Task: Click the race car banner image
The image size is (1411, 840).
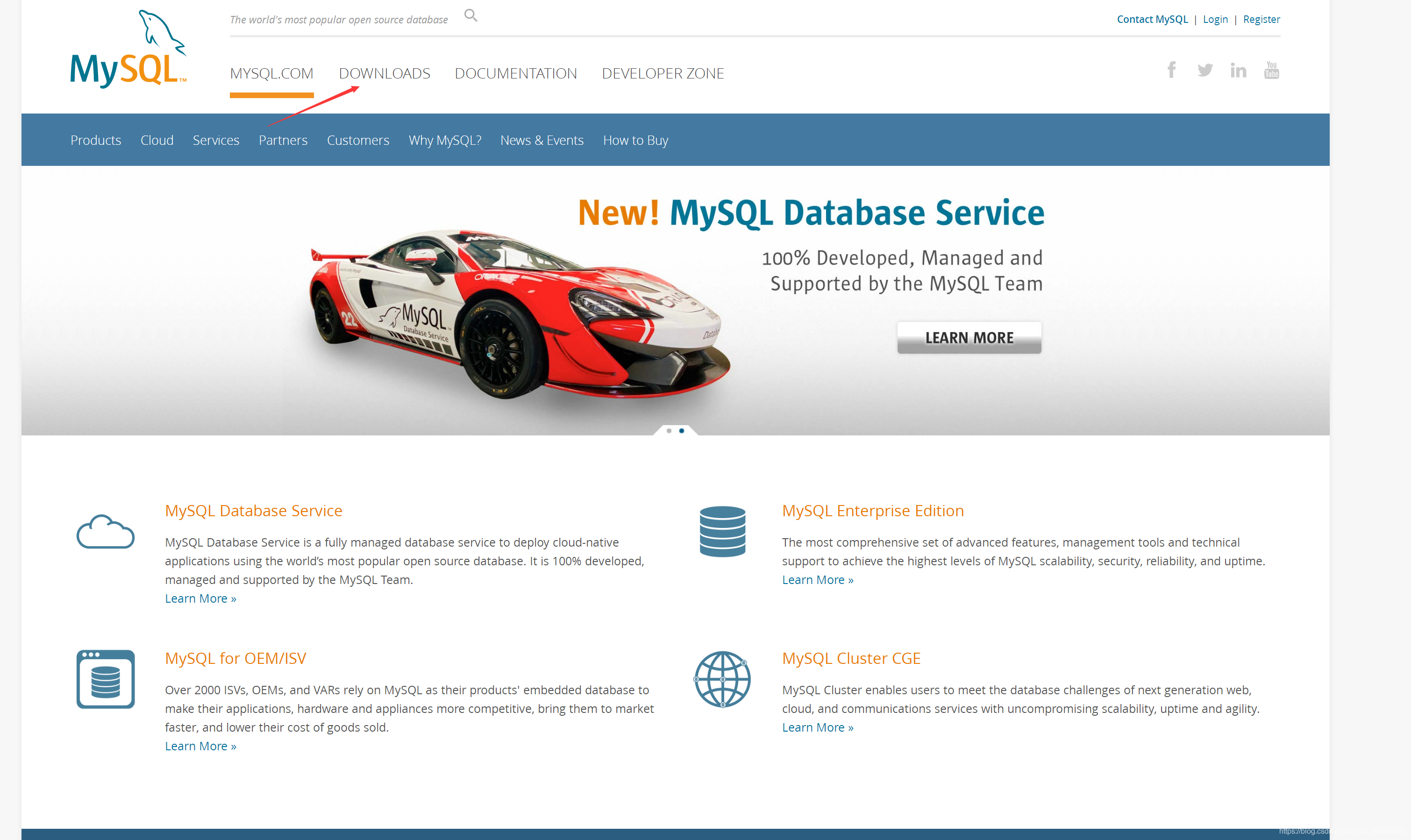Action: pyautogui.click(x=520, y=313)
